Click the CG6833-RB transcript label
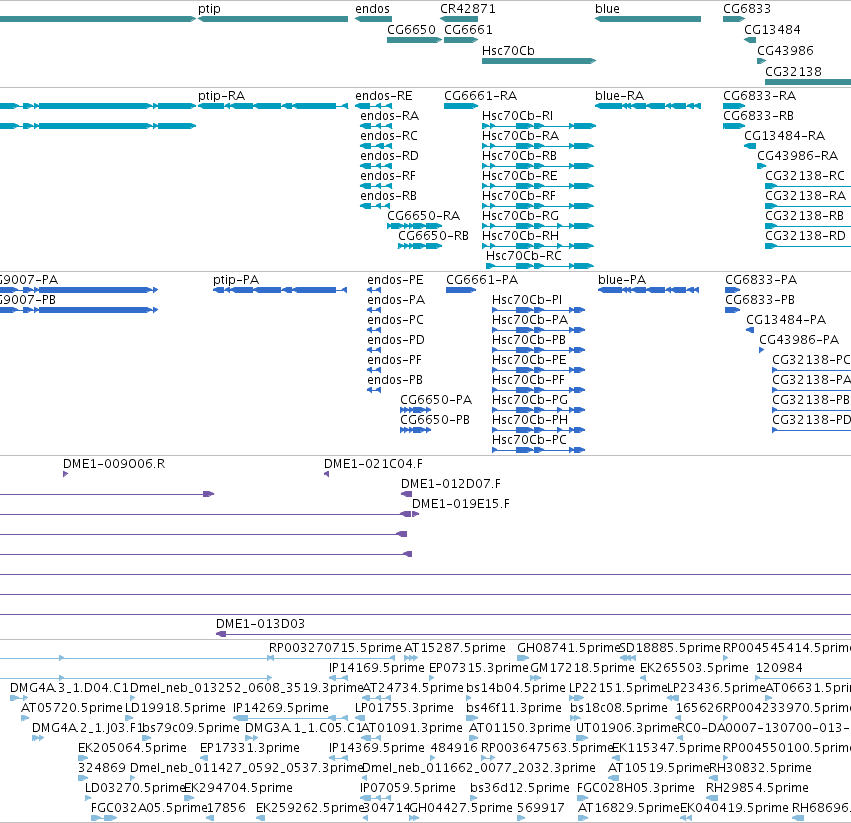Screen dimensions: 851x823 tap(759, 116)
